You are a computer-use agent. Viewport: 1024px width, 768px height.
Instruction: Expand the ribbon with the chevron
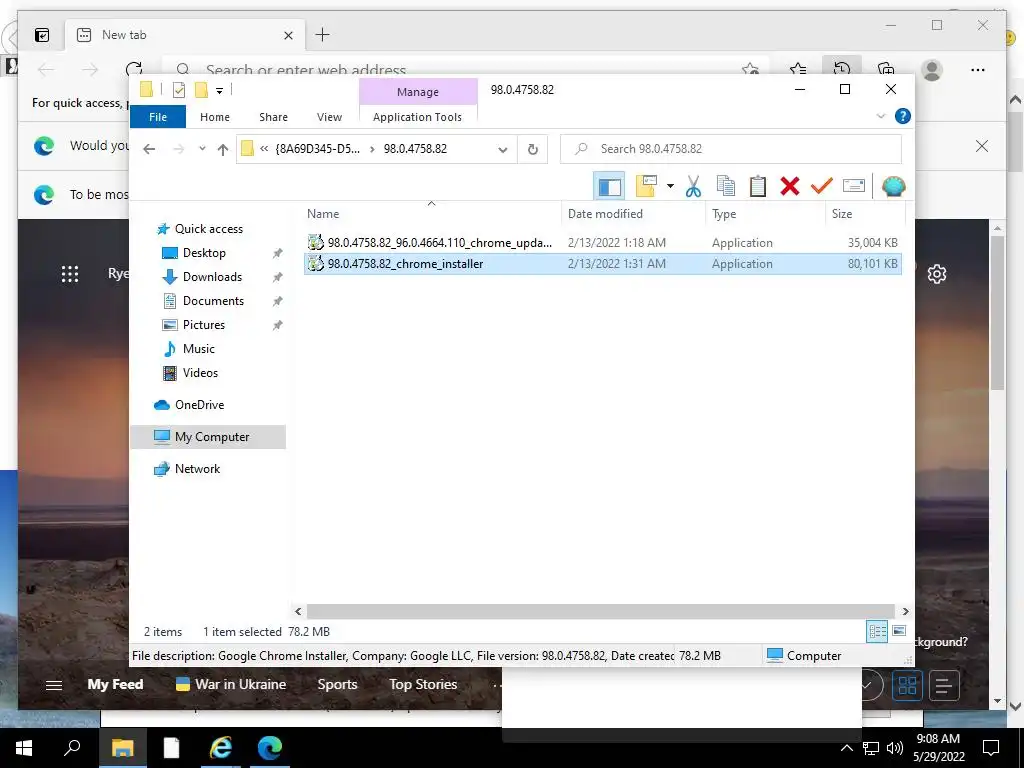[x=880, y=116]
